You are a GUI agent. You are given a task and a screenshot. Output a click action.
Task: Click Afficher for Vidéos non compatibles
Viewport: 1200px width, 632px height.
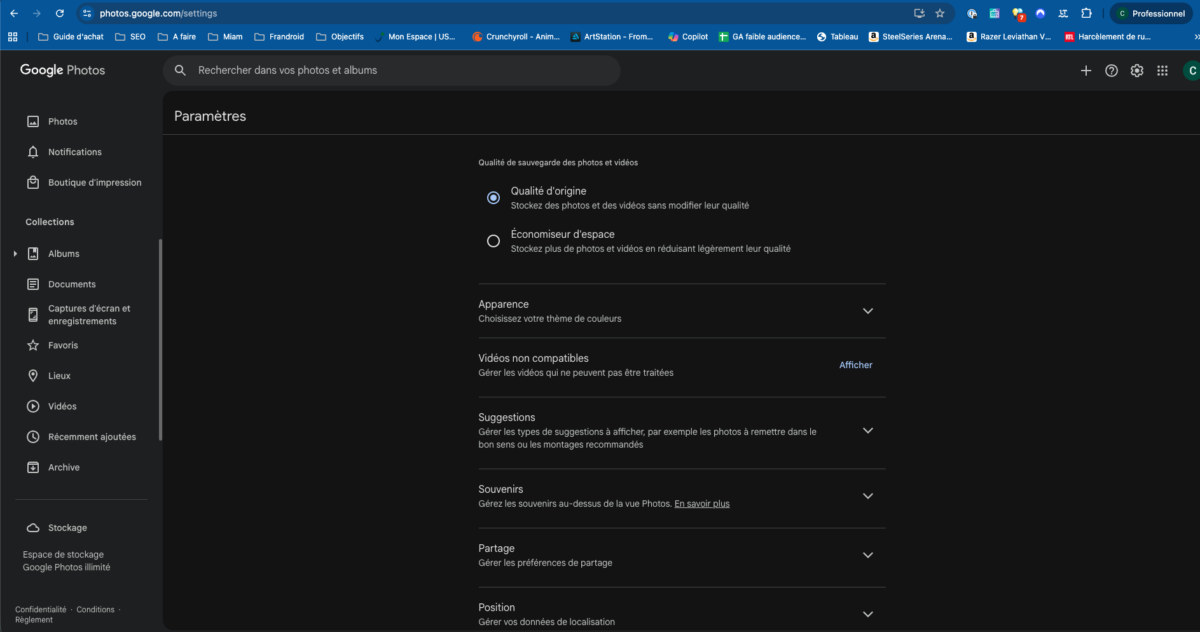coord(855,365)
